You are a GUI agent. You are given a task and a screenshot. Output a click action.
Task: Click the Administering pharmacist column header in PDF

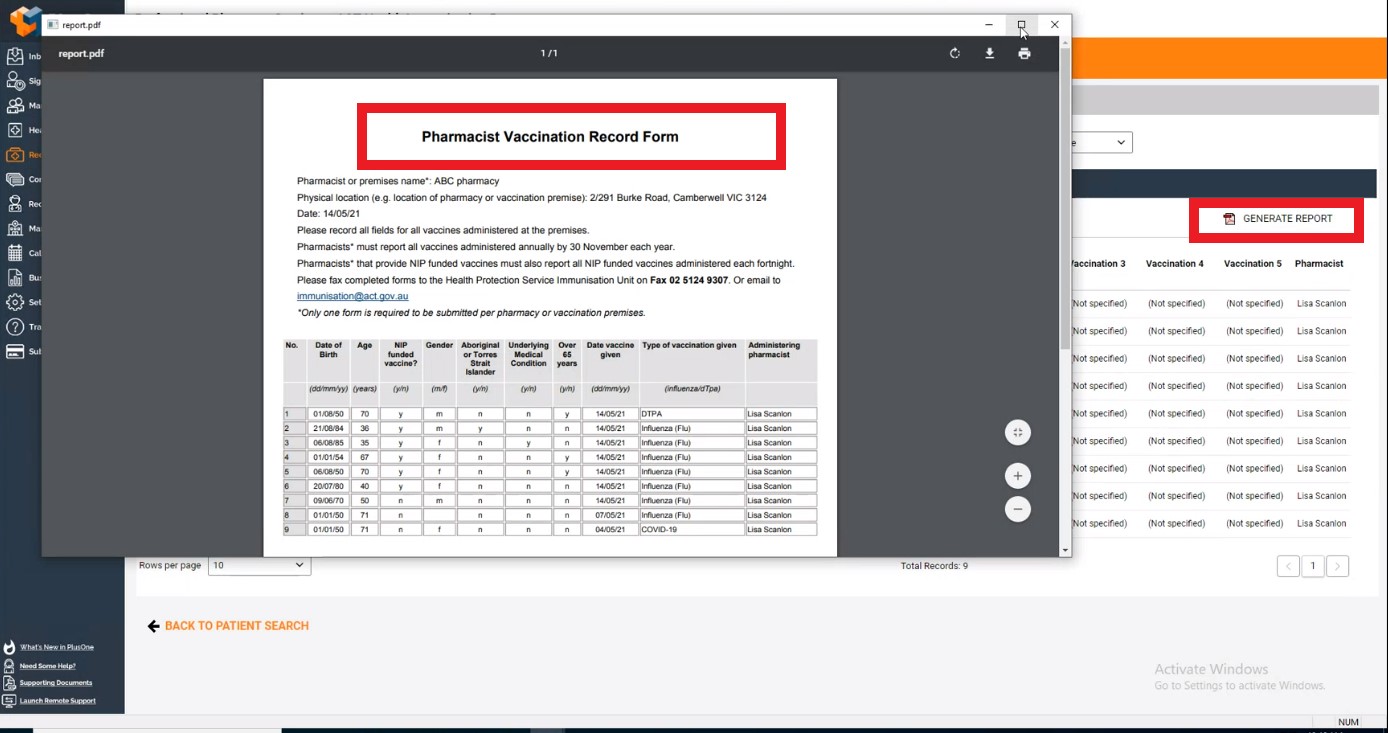[775, 350]
